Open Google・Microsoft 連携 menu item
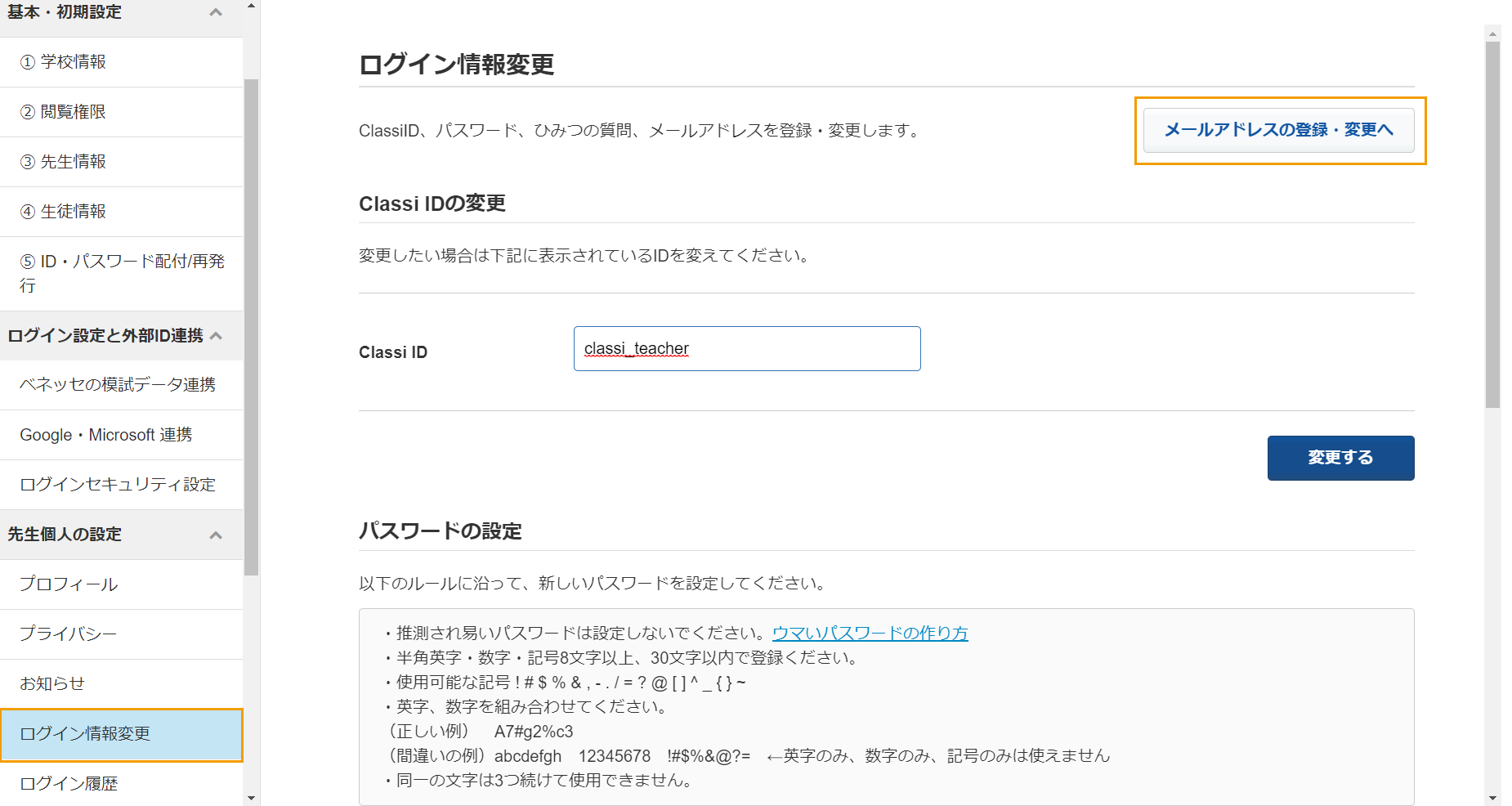 [121, 435]
